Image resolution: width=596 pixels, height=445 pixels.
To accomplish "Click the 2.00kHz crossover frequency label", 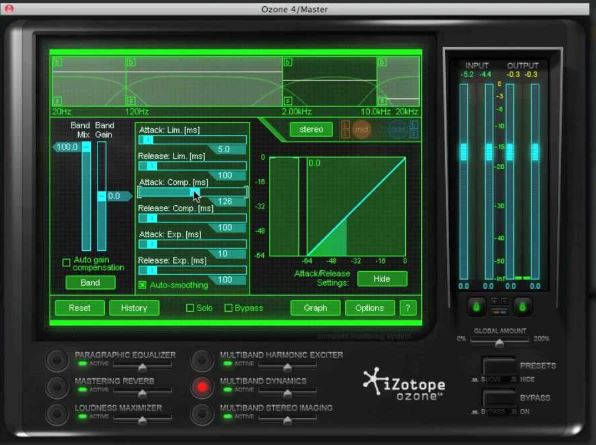I will pos(296,112).
